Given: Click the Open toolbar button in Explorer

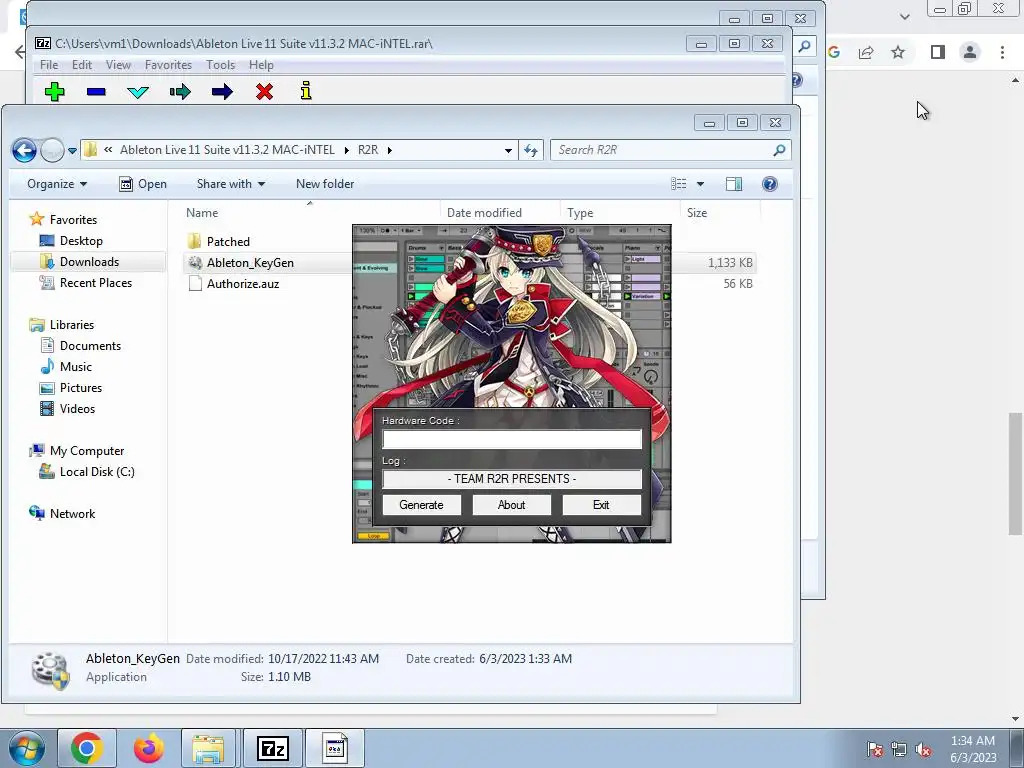Looking at the screenshot, I should pos(143,184).
